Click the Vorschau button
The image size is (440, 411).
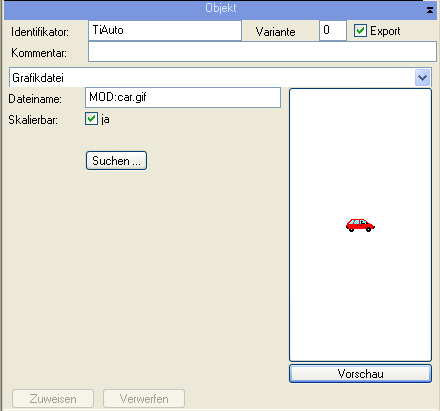click(360, 374)
